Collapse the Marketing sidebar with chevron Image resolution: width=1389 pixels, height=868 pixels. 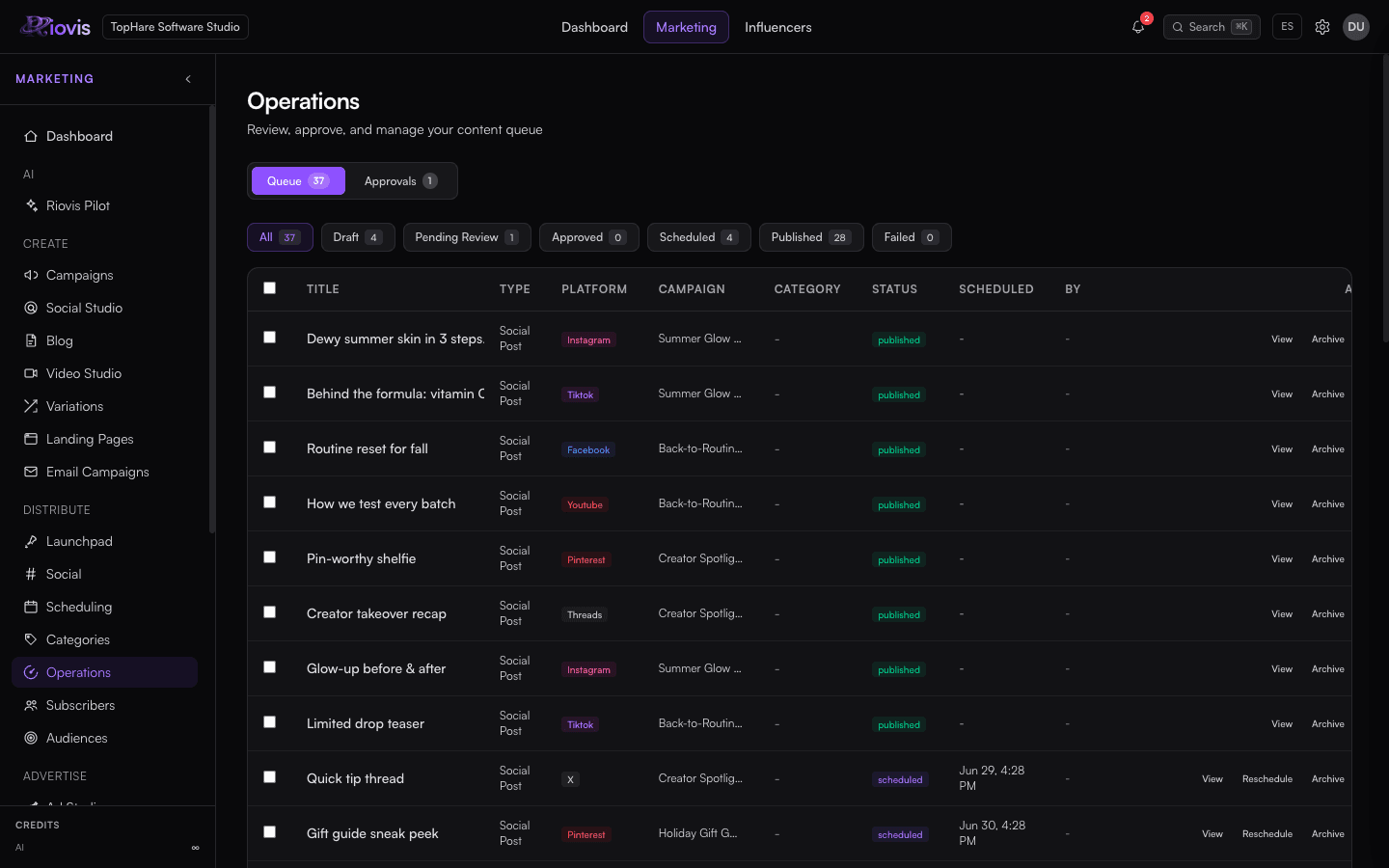188,79
